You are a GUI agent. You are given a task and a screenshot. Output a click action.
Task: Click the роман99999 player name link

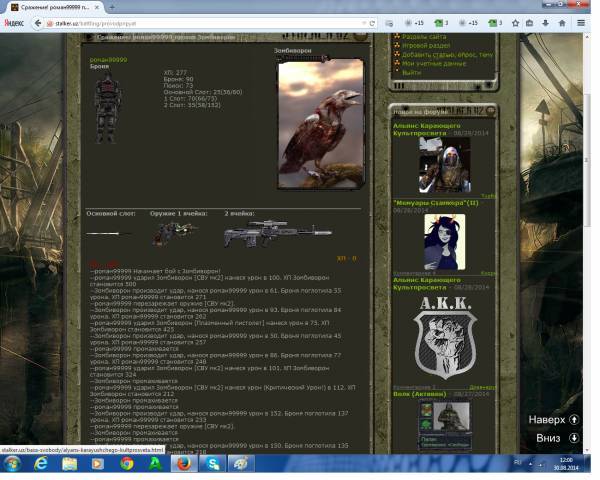pos(108,60)
